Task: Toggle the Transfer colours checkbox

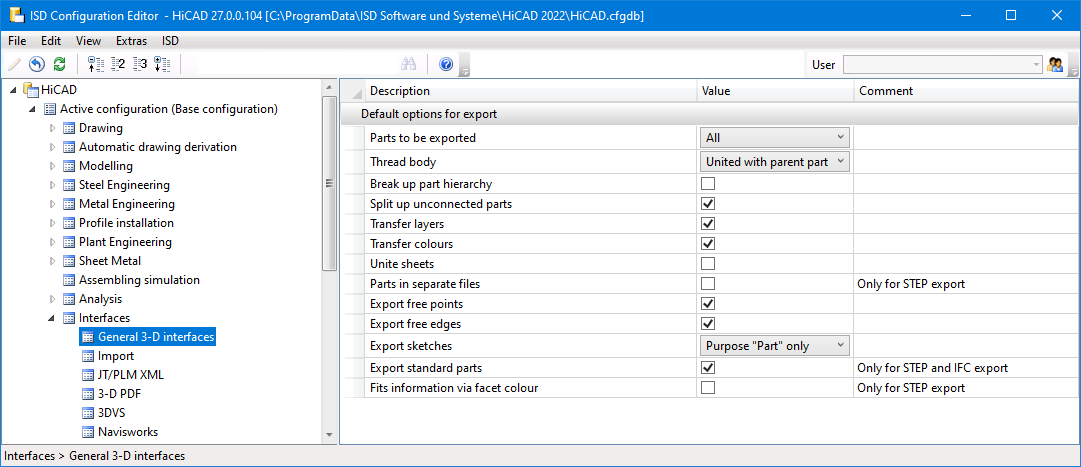Action: (x=707, y=244)
